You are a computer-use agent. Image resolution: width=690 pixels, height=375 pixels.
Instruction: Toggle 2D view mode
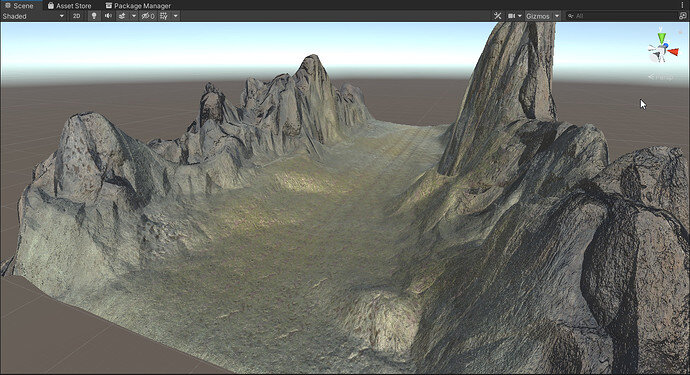tap(77, 16)
